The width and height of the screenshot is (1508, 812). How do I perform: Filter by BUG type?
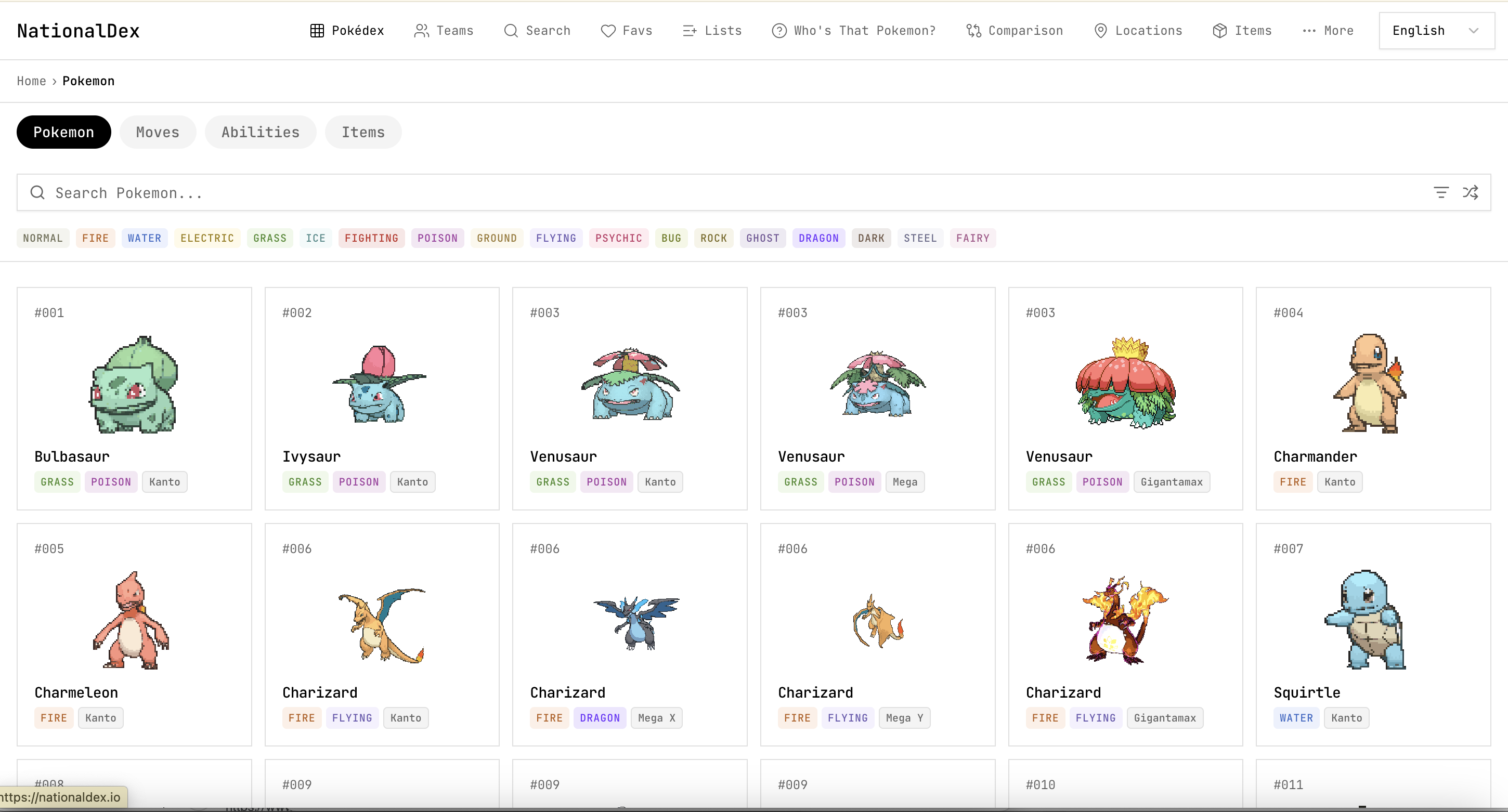[671, 238]
